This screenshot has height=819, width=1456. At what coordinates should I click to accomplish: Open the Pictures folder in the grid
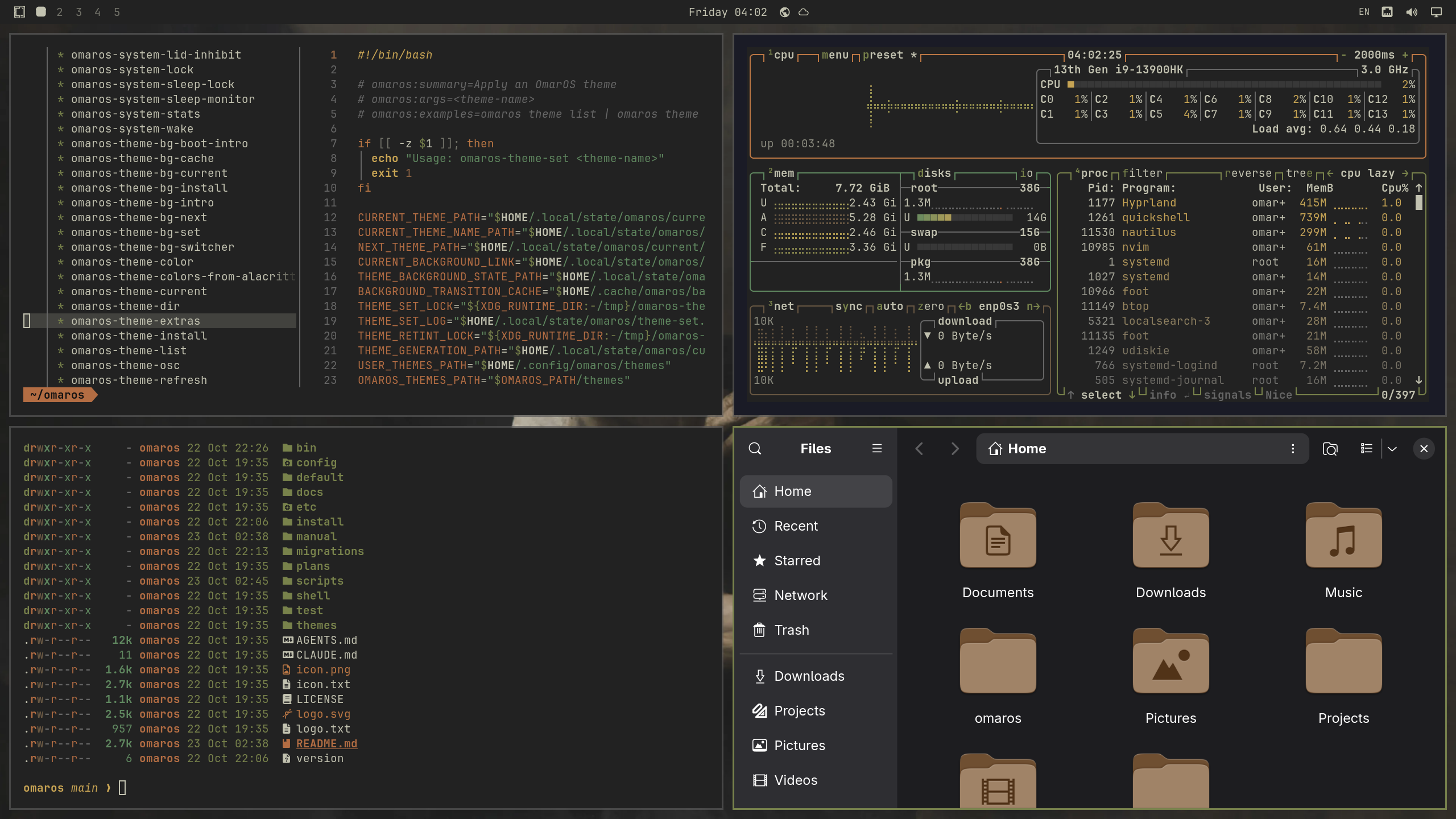1171,676
